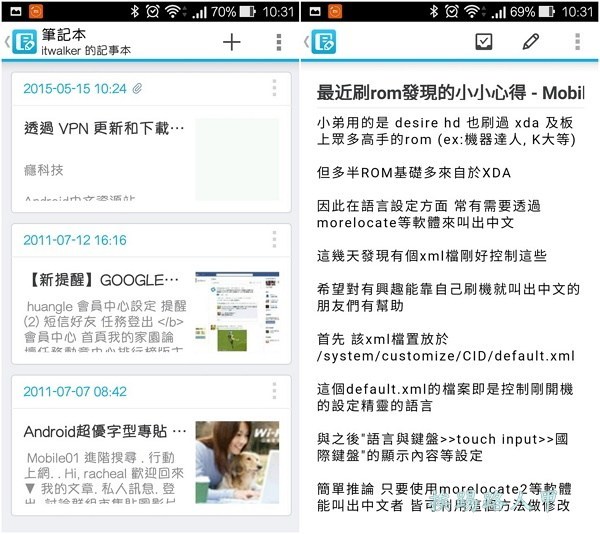Open overflow menu in notebook list header
This screenshot has height=534, width=600.
tap(279, 42)
